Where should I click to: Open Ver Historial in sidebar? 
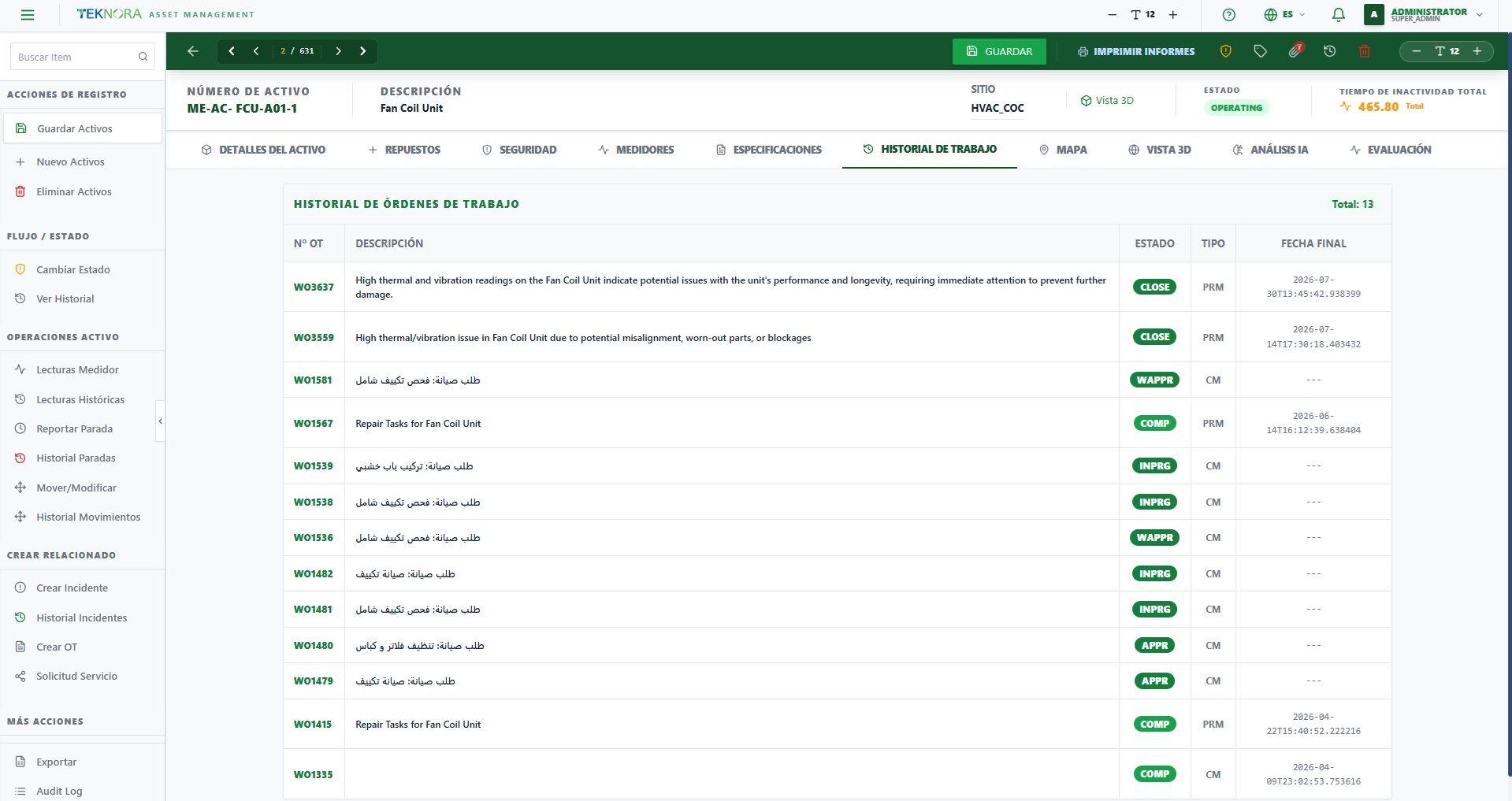[83, 299]
